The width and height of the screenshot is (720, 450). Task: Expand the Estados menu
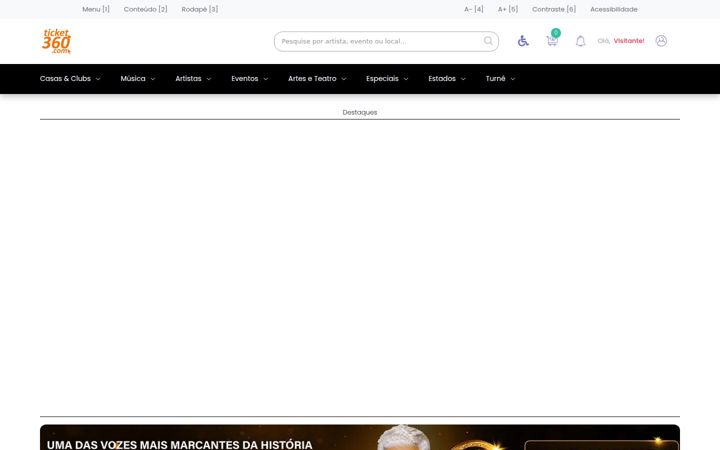(x=447, y=79)
